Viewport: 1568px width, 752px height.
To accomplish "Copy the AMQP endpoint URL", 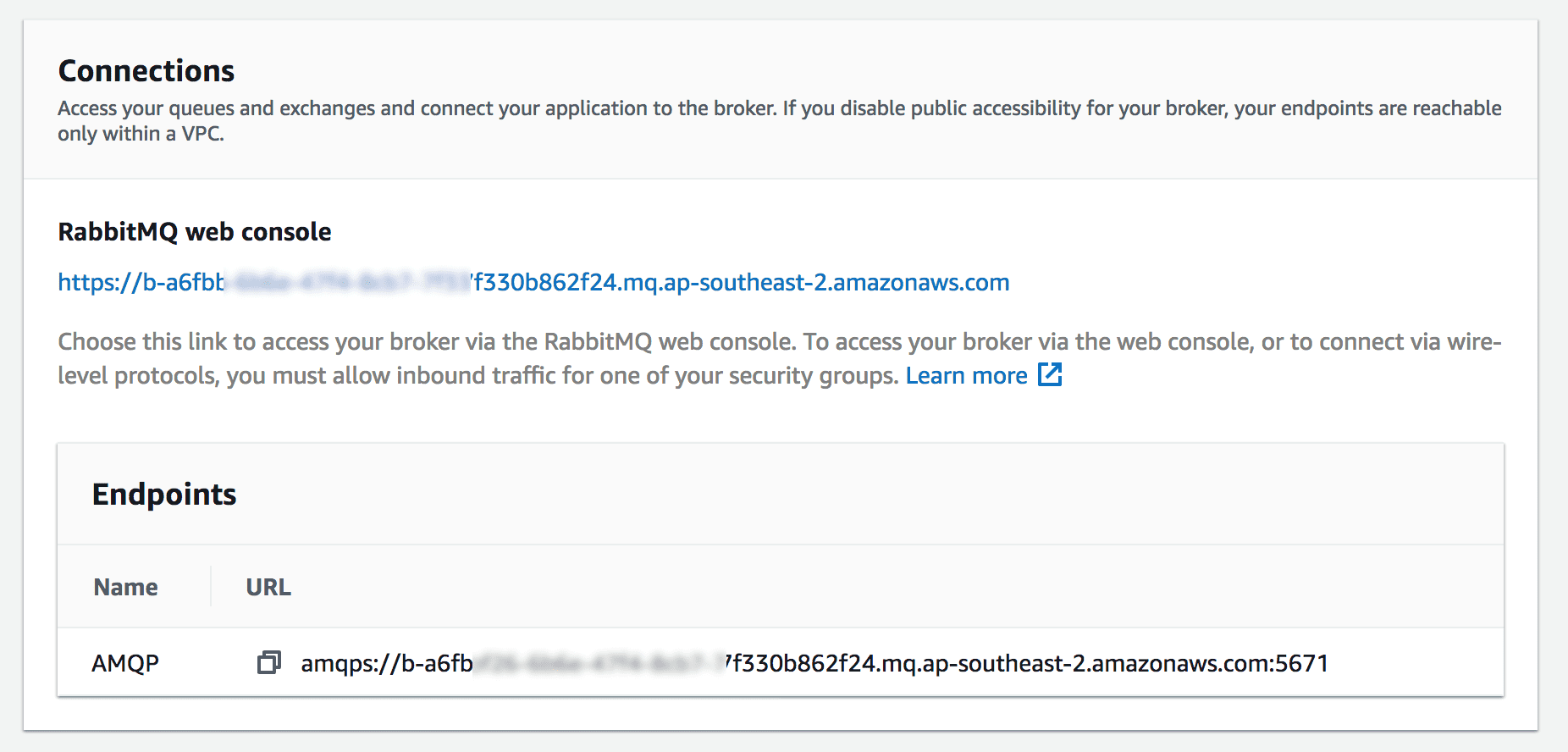I will (x=268, y=662).
